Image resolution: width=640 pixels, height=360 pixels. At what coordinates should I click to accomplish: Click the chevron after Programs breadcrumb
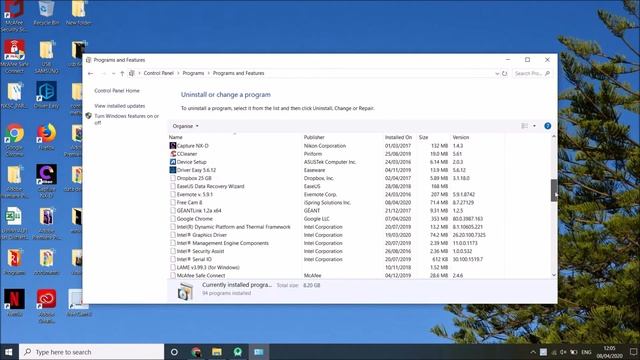click(209, 73)
